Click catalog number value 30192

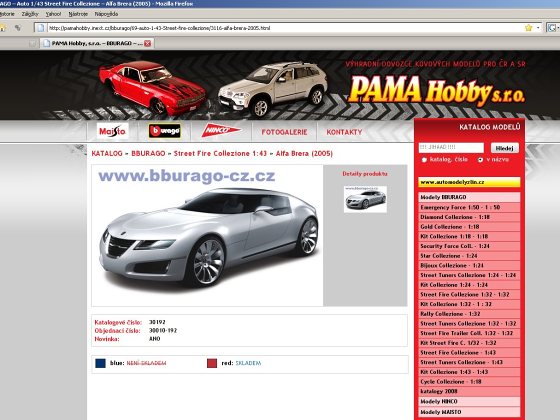157,322
